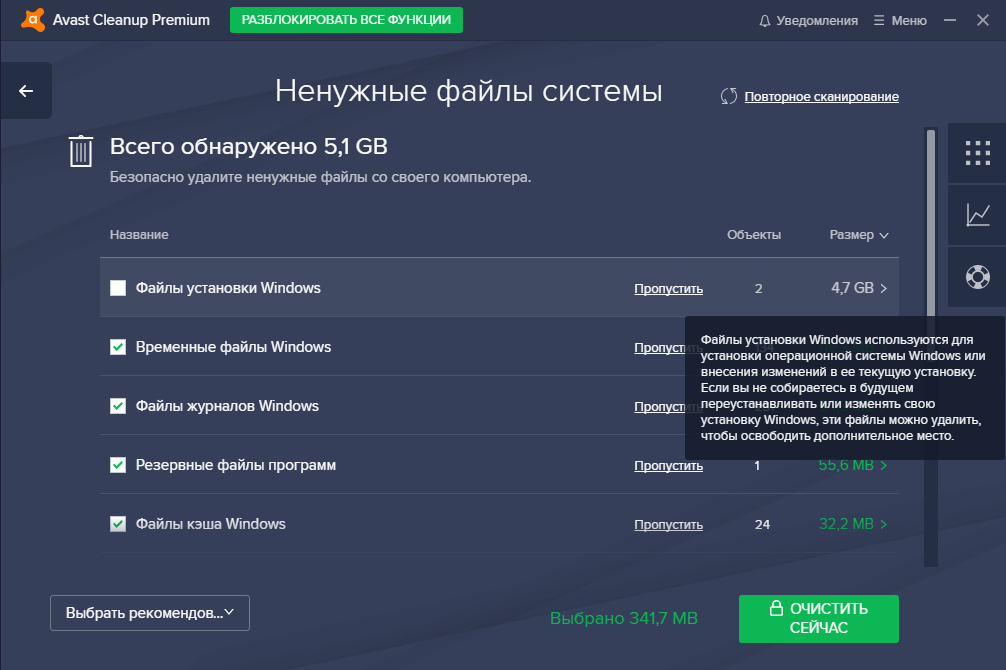
Task: Sort by Размер column dropdown
Action: pyautogui.click(x=858, y=235)
